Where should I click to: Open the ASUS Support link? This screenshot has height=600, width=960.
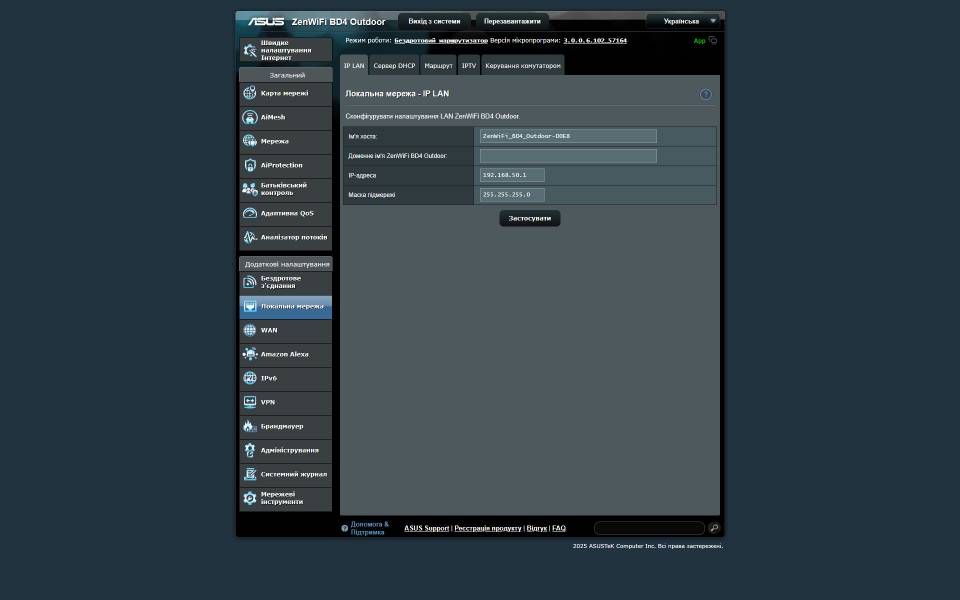[426, 528]
